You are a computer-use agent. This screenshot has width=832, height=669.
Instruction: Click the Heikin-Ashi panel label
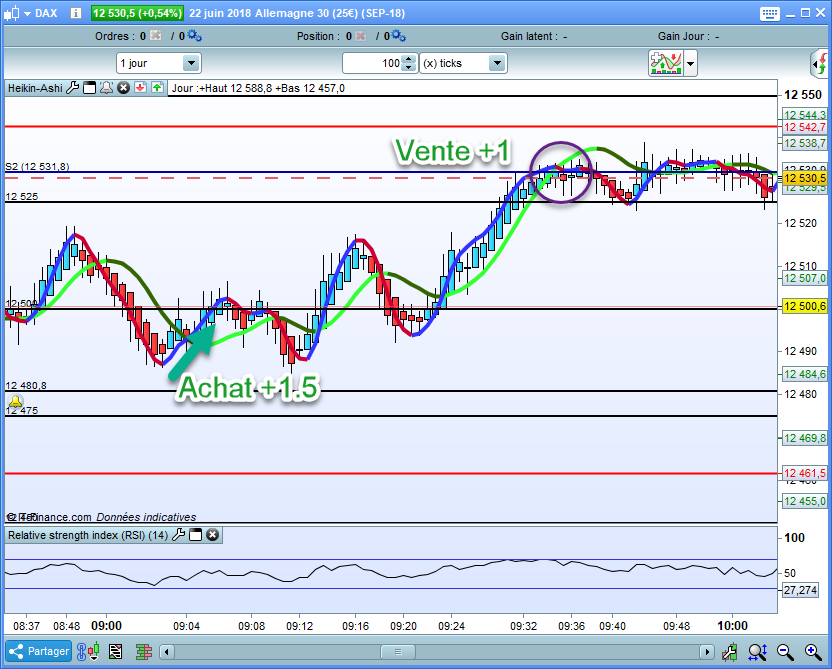click(35, 88)
